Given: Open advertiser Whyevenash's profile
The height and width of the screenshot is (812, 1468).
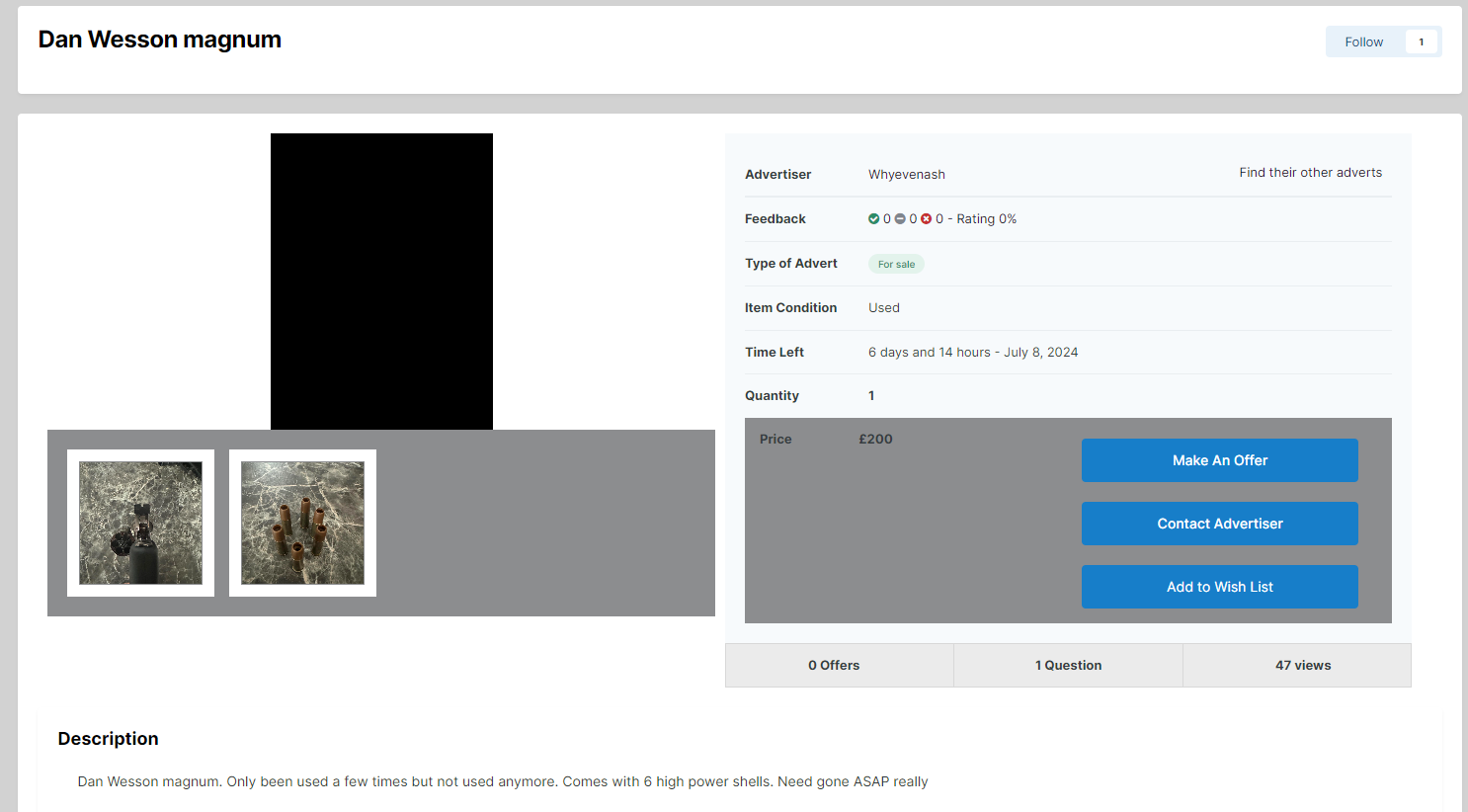Looking at the screenshot, I should tap(906, 175).
